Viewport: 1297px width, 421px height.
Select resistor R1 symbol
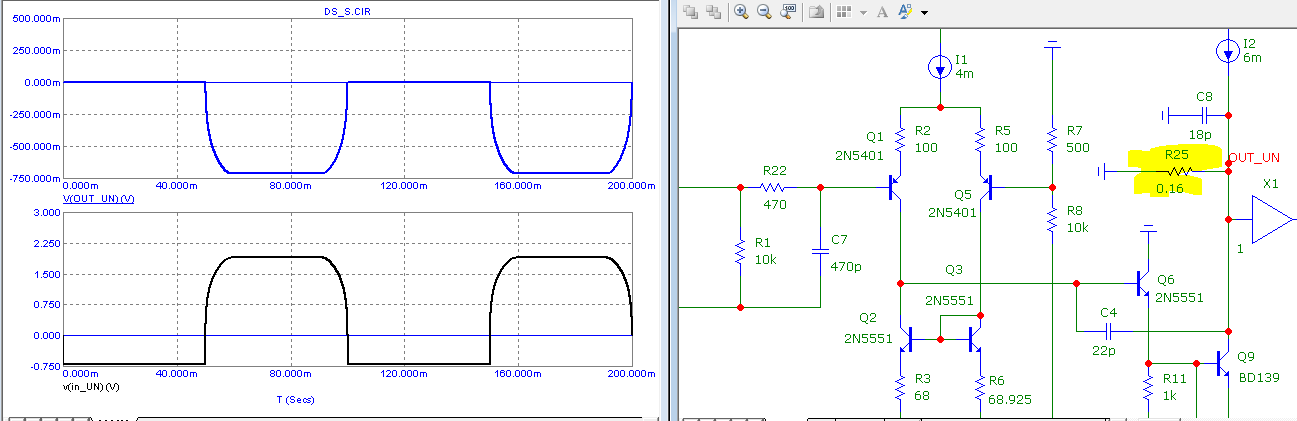tap(739, 251)
